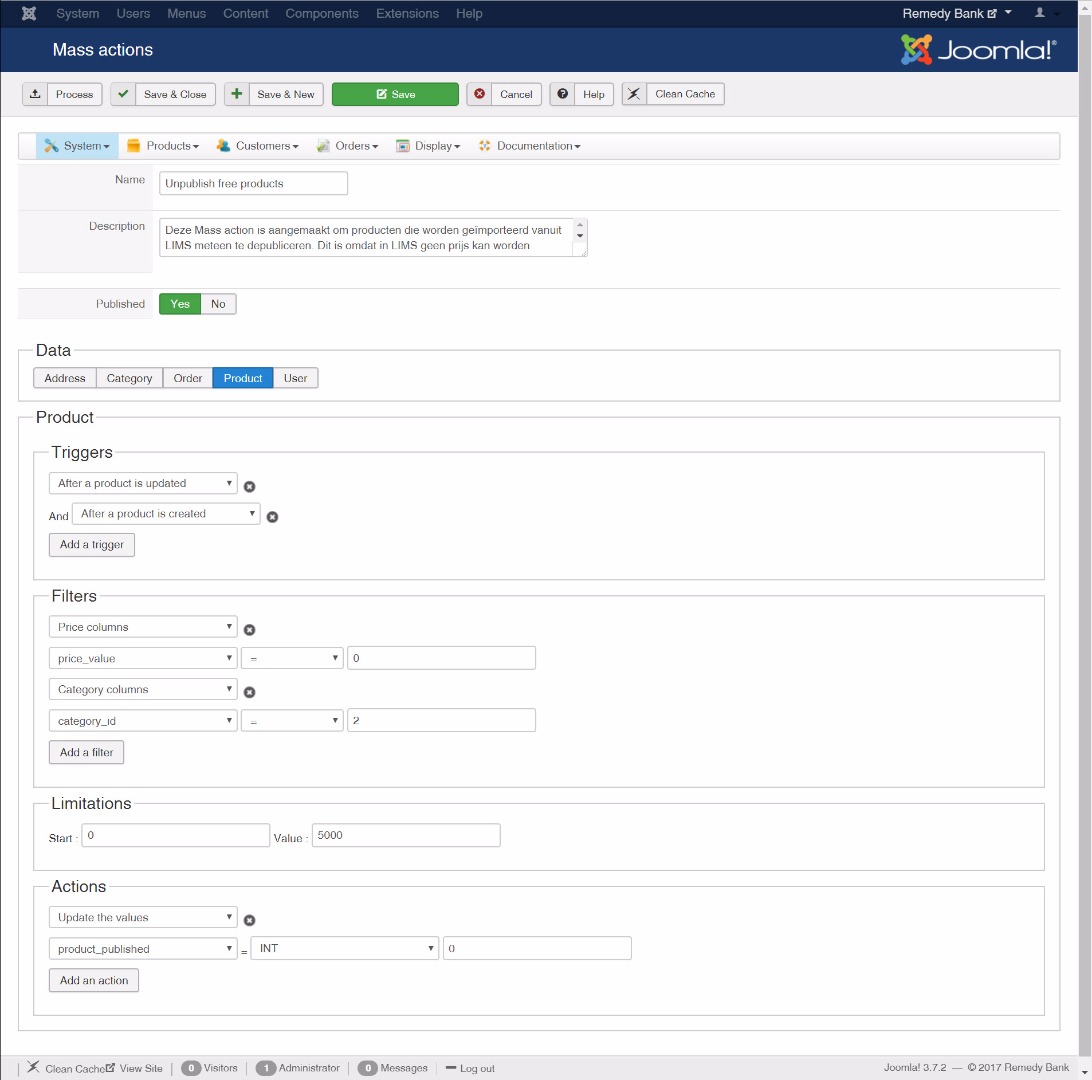Viewport: 1092px width, 1080px height.
Task: Open the Content menu in top bar
Action: pos(246,13)
